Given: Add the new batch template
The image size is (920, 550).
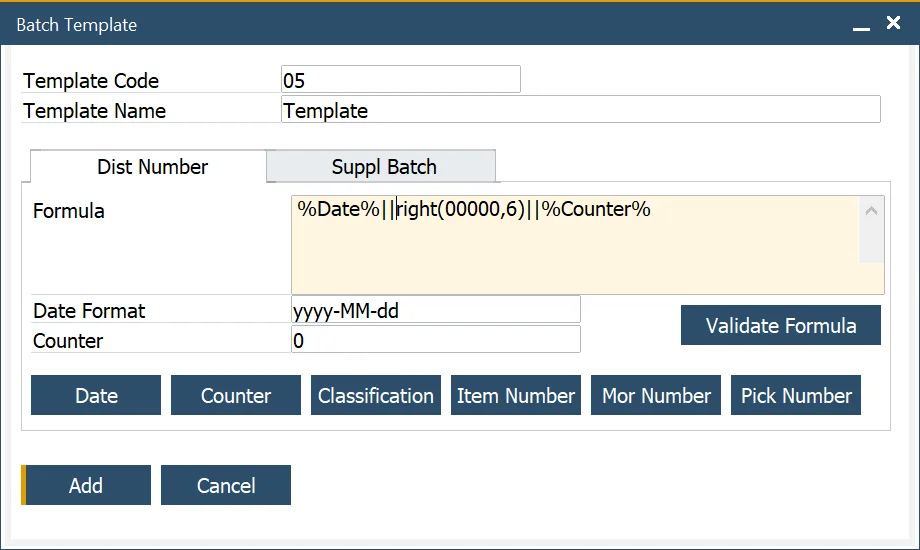Looking at the screenshot, I should click(x=86, y=486).
